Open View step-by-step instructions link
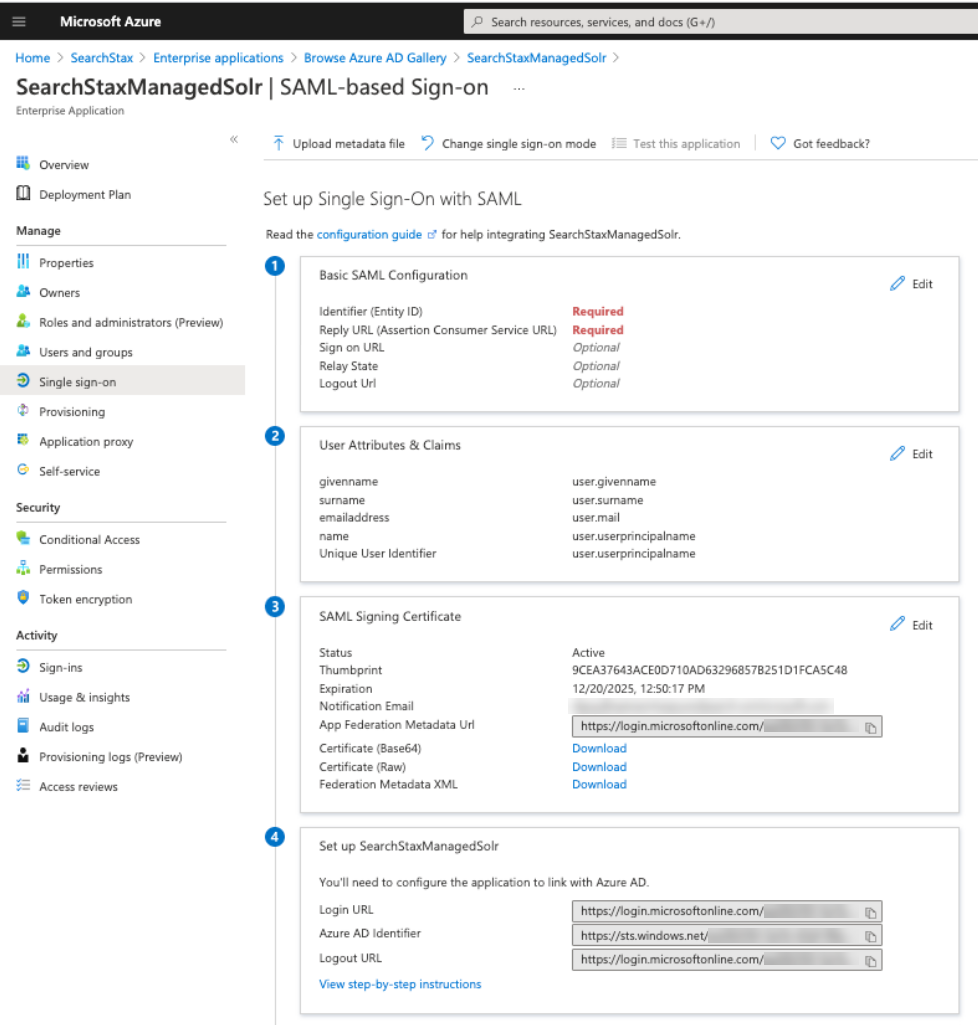978x1025 pixels. pos(400,984)
